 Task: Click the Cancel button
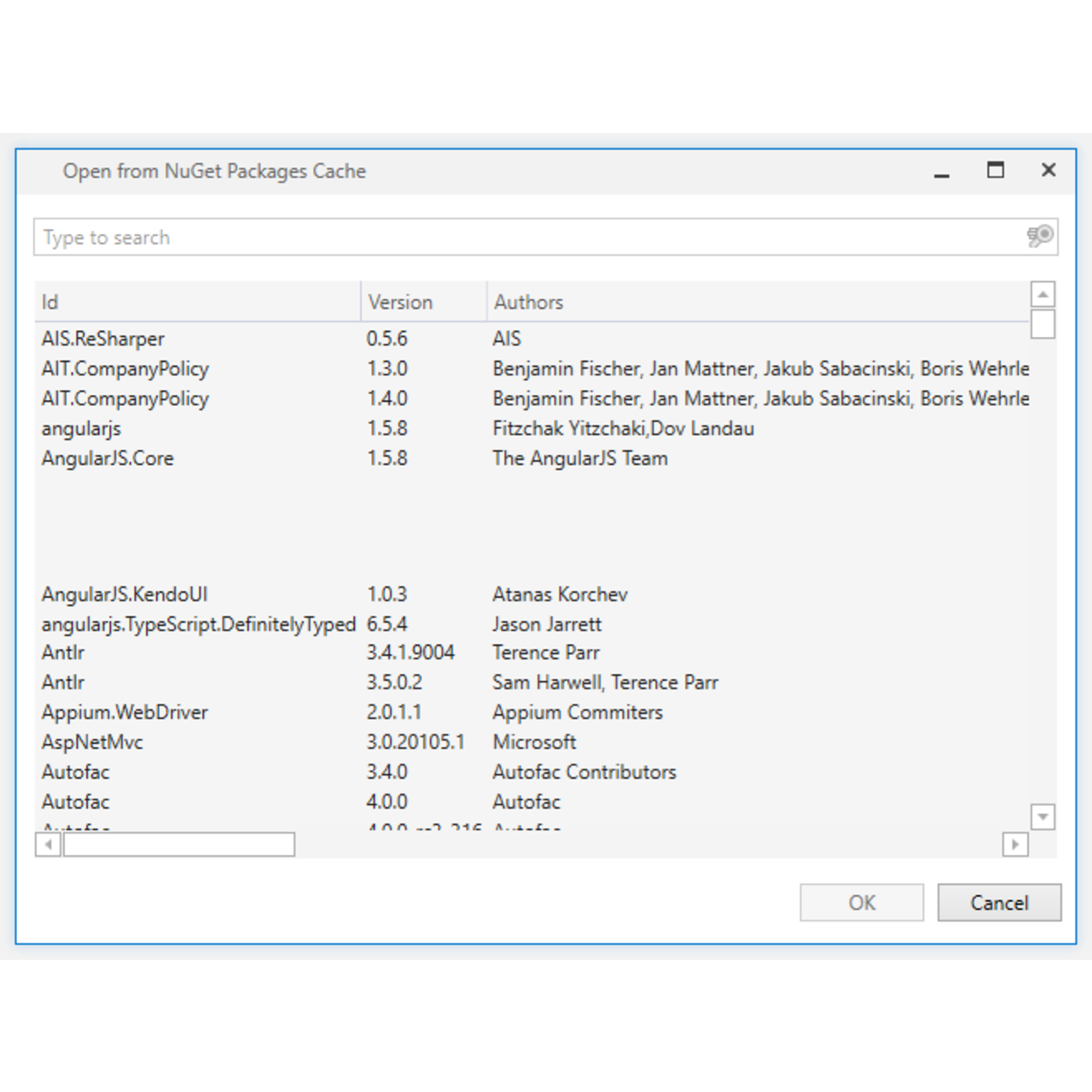coord(1000,903)
